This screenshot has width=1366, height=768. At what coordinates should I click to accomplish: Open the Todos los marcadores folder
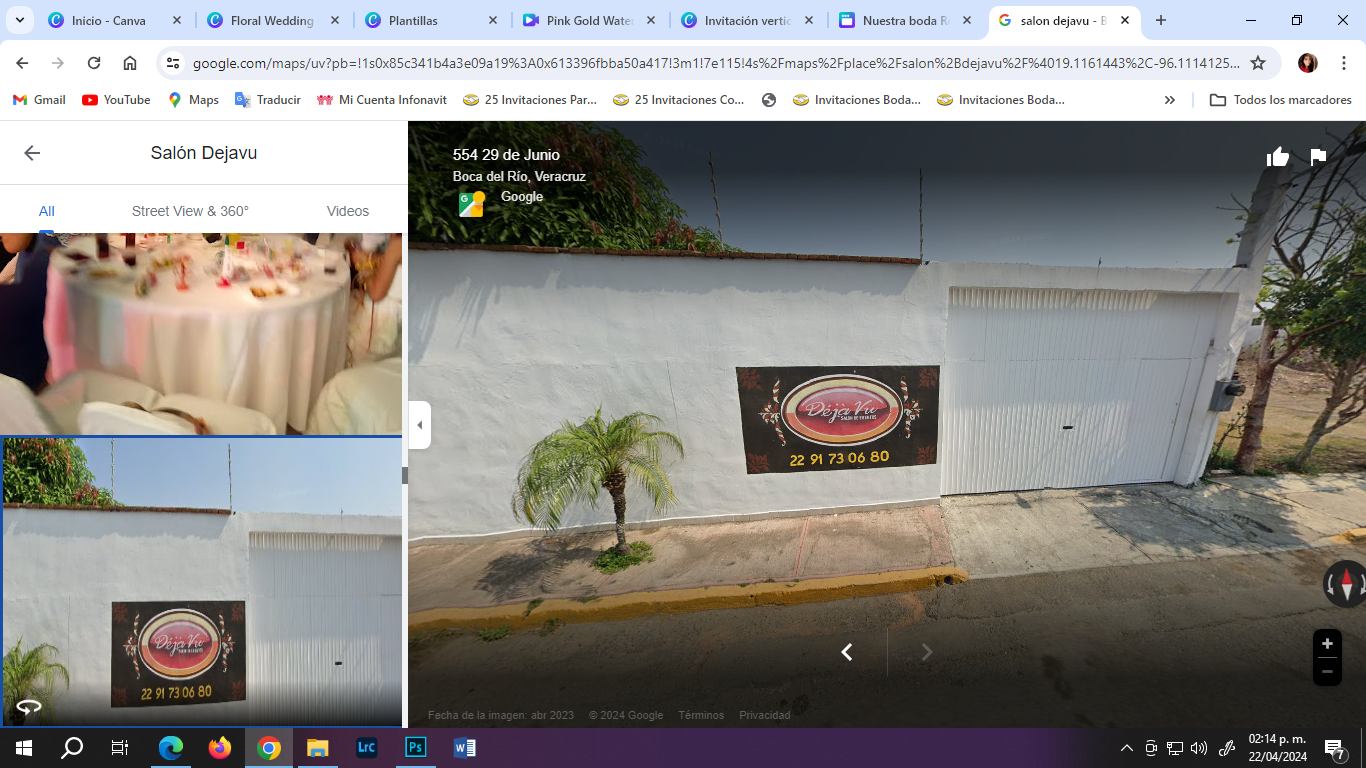click(x=1280, y=100)
